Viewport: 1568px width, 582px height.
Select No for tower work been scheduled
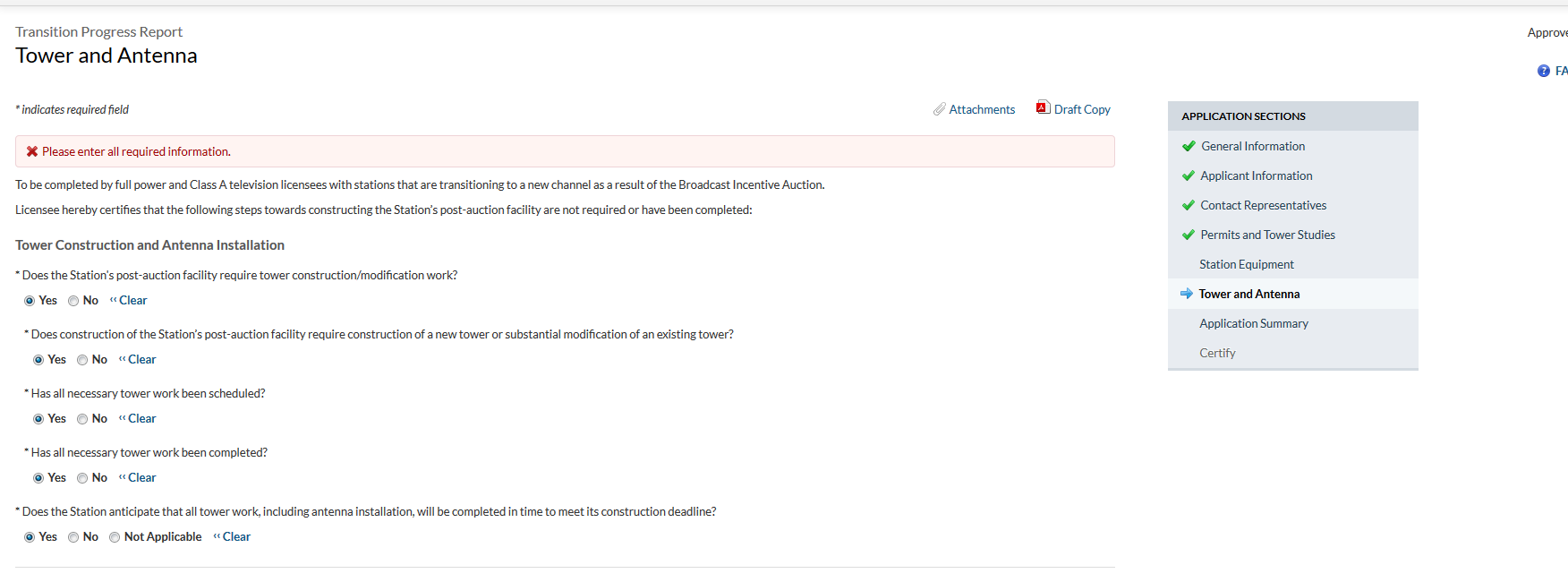click(x=82, y=419)
